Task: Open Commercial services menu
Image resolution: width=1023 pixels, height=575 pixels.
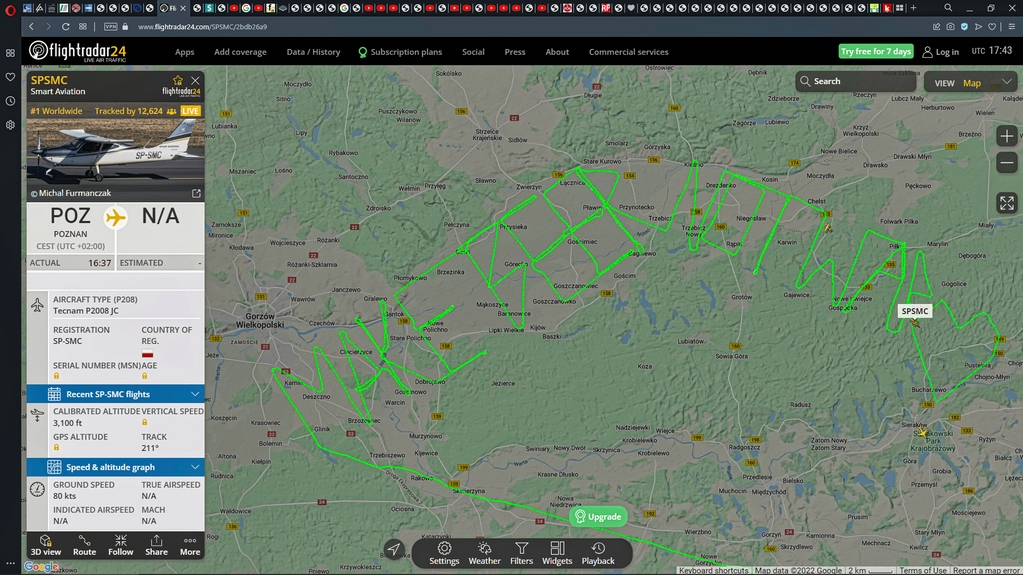Action: coord(628,52)
